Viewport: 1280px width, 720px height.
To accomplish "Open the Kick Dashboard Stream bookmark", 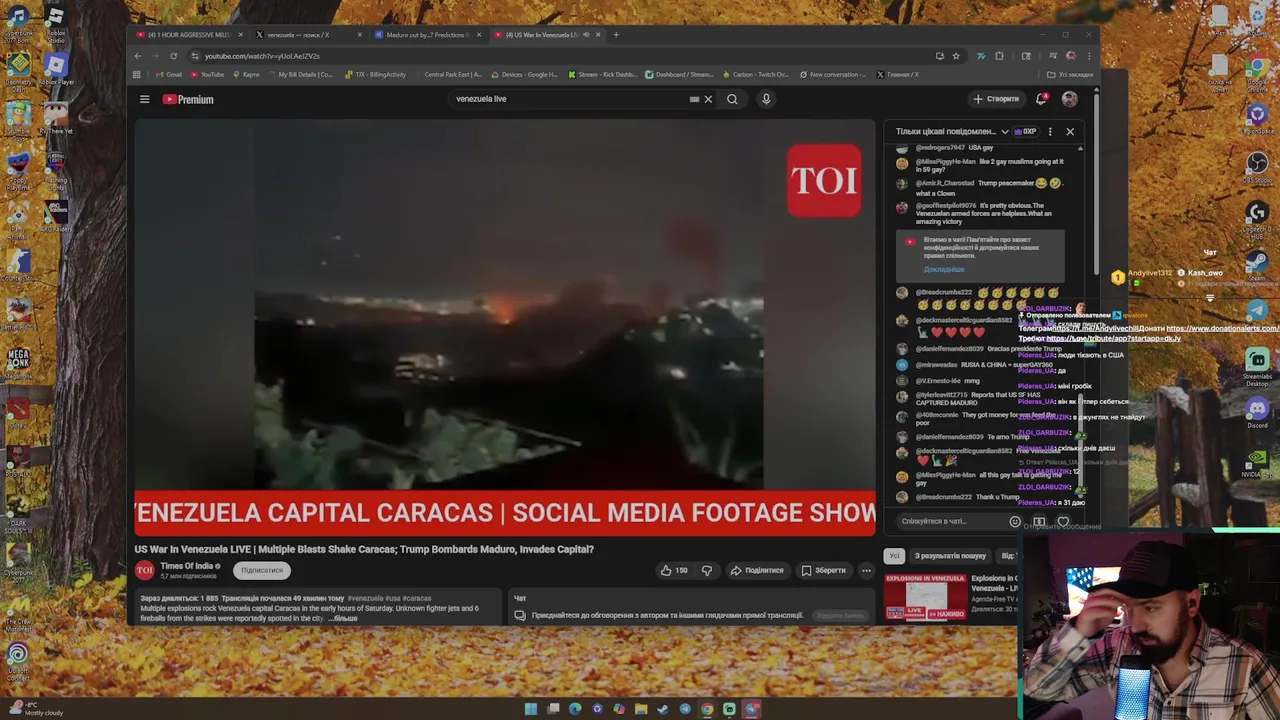I will click(x=602, y=74).
